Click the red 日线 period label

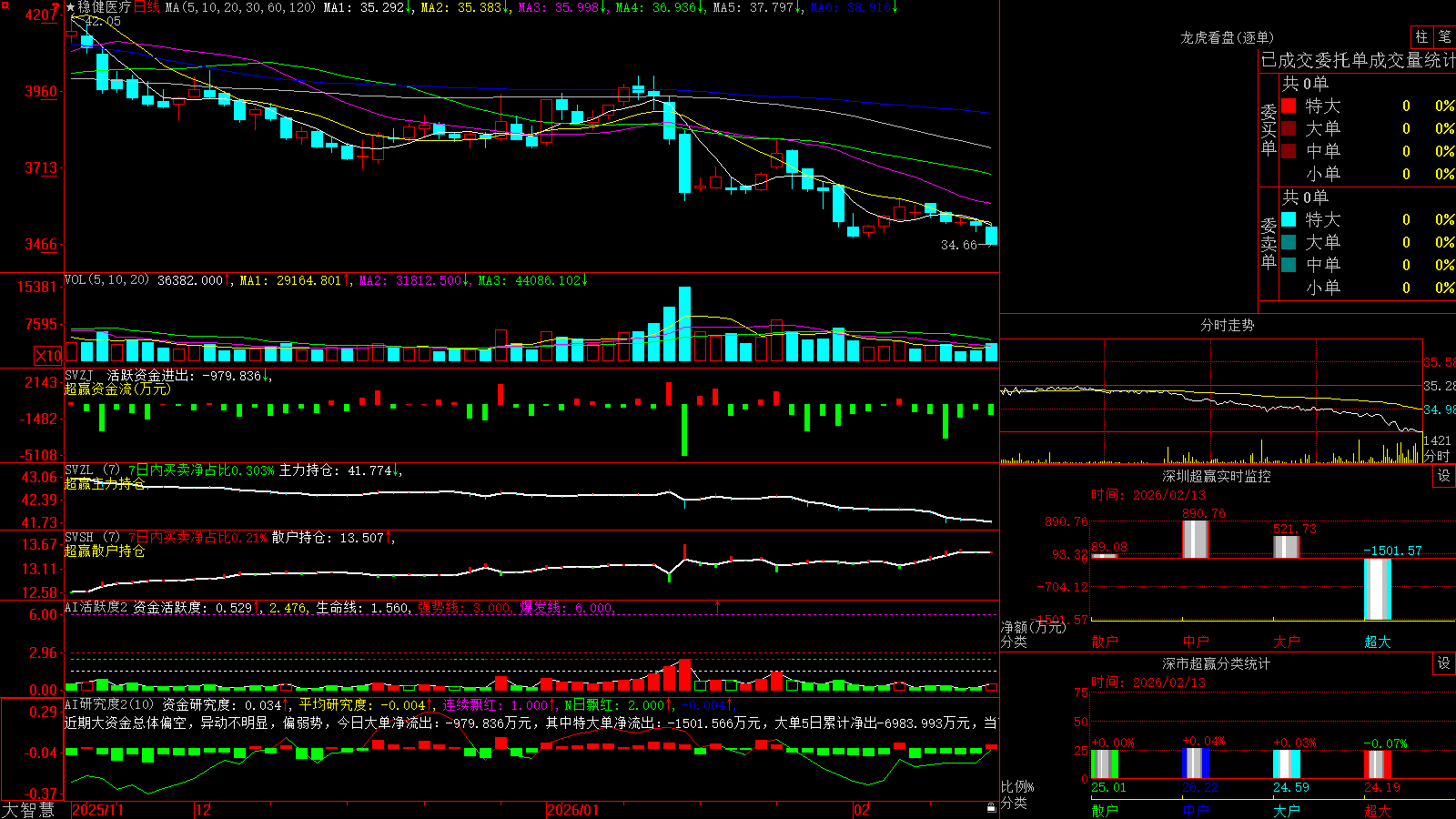click(x=147, y=7)
